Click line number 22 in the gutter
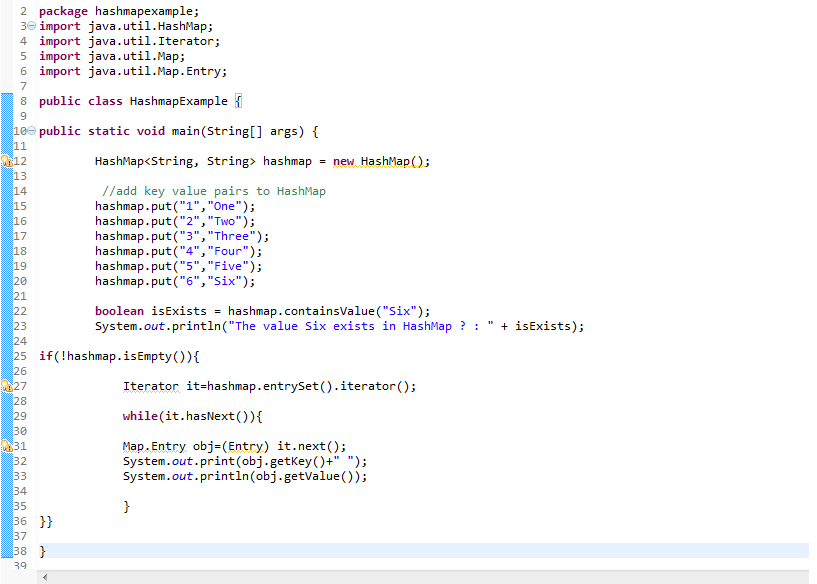817x584 pixels. (22, 310)
